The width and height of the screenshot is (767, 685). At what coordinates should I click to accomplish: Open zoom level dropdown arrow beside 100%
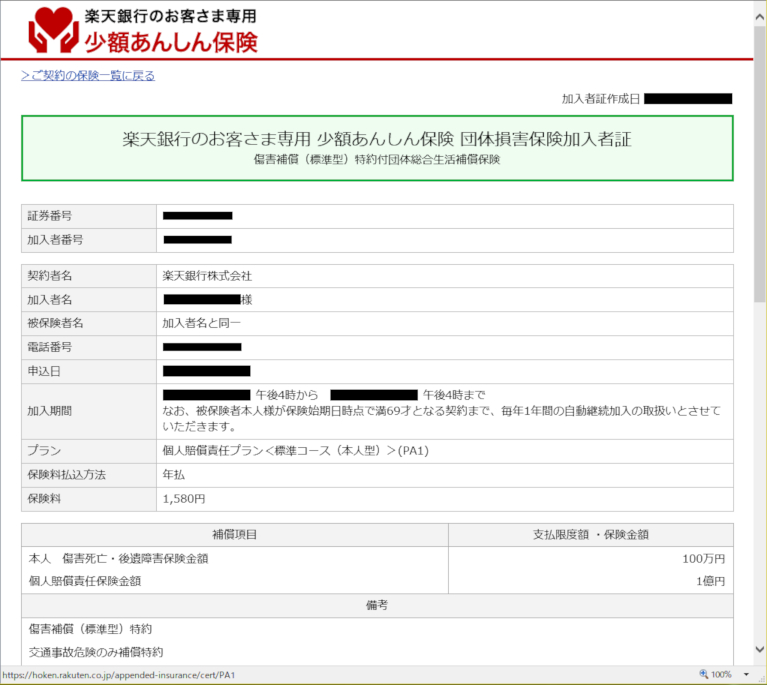pyautogui.click(x=746, y=675)
